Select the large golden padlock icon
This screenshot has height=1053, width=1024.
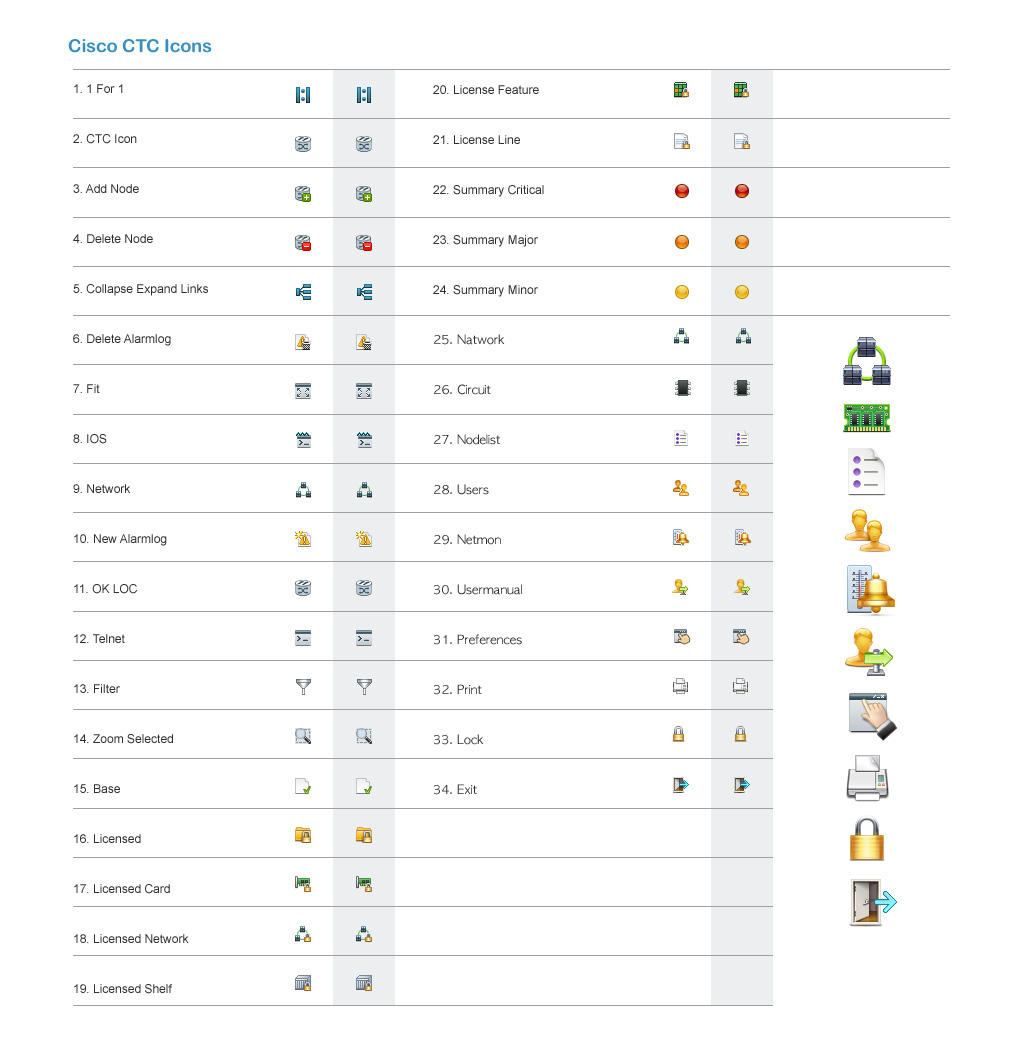tap(867, 839)
